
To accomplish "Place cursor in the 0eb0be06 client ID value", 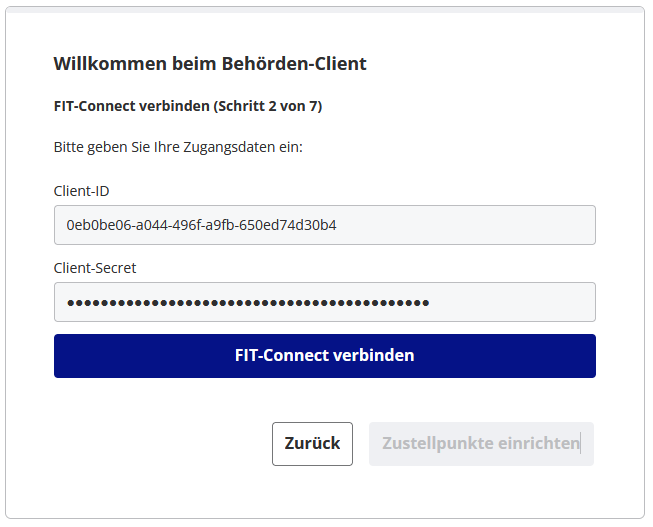I will click(200, 225).
